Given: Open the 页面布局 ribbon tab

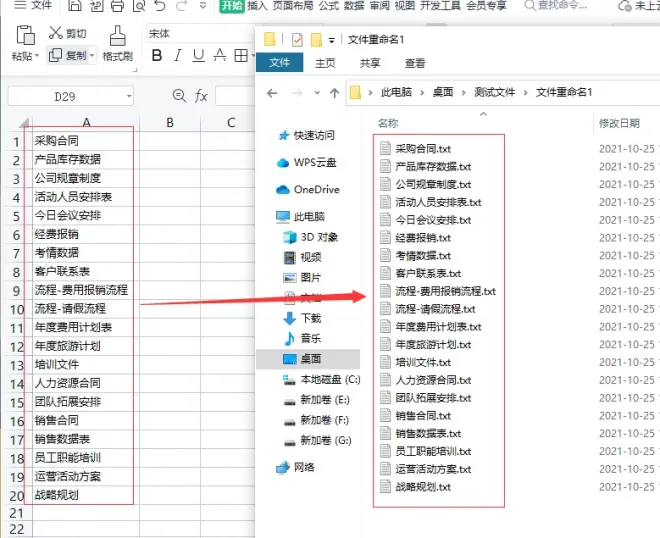Looking at the screenshot, I should [x=292, y=6].
